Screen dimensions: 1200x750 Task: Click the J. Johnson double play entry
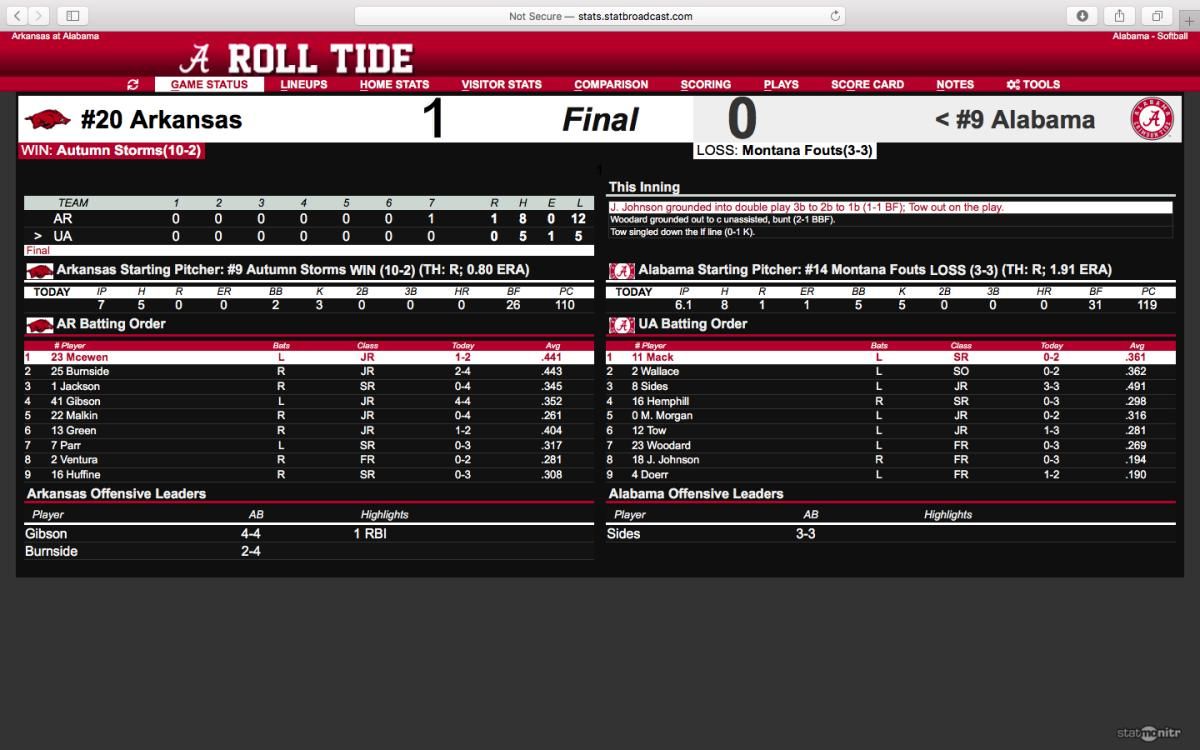pyautogui.click(x=890, y=207)
